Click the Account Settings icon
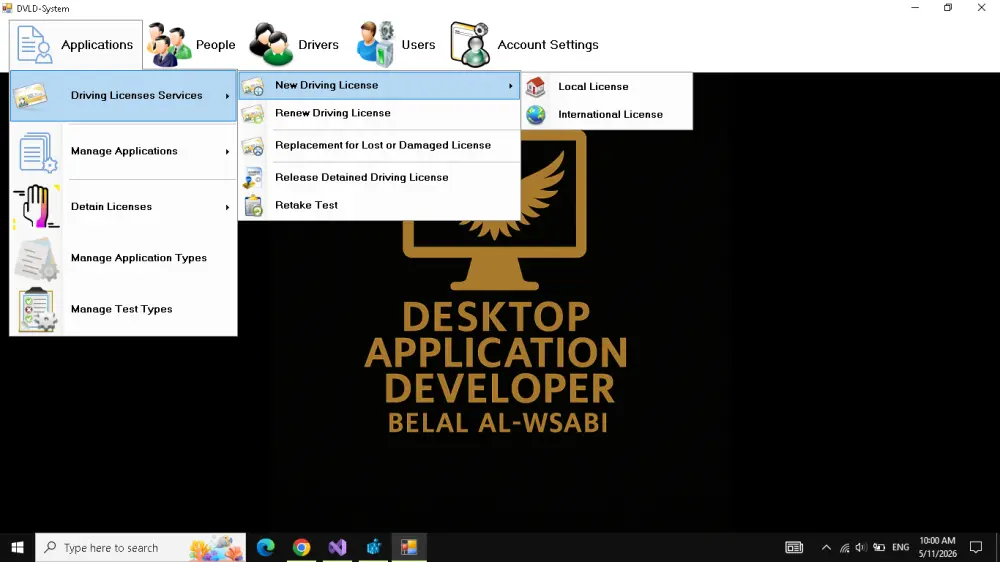This screenshot has width=1000, height=562. point(470,44)
